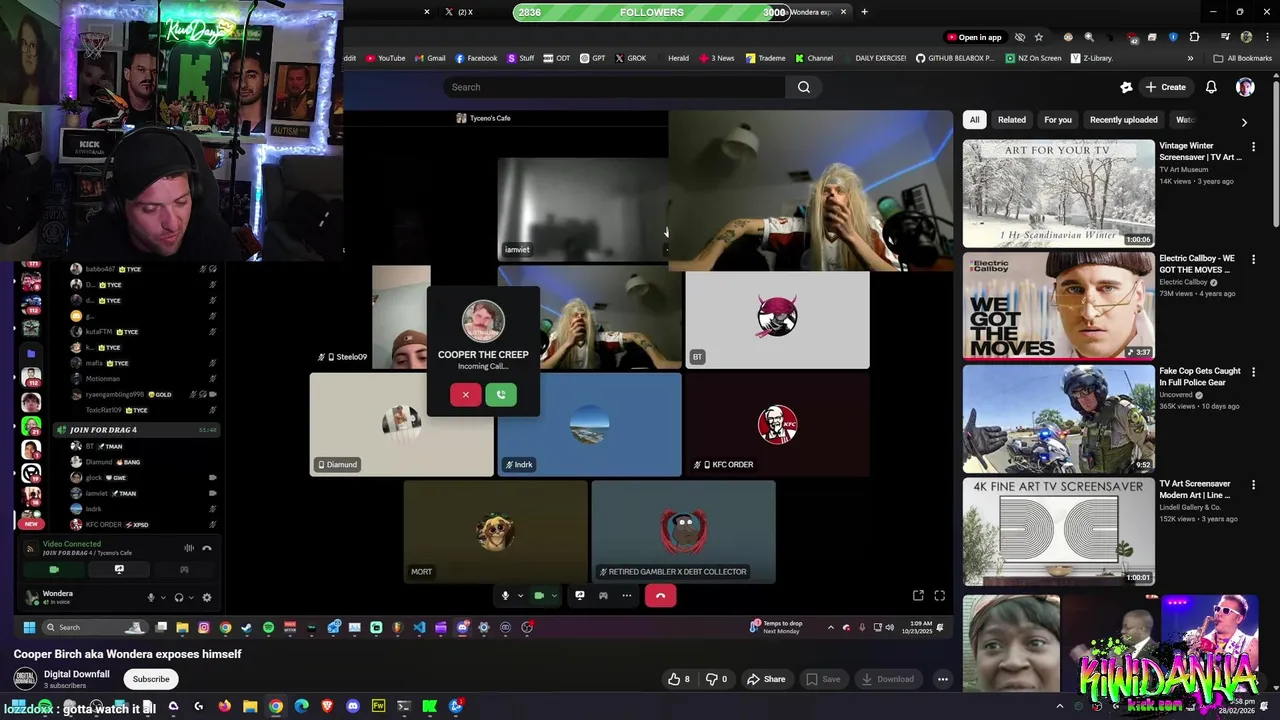1280x720 pixels.
Task: Open Discord from the bottom taskbar
Action: point(352,706)
